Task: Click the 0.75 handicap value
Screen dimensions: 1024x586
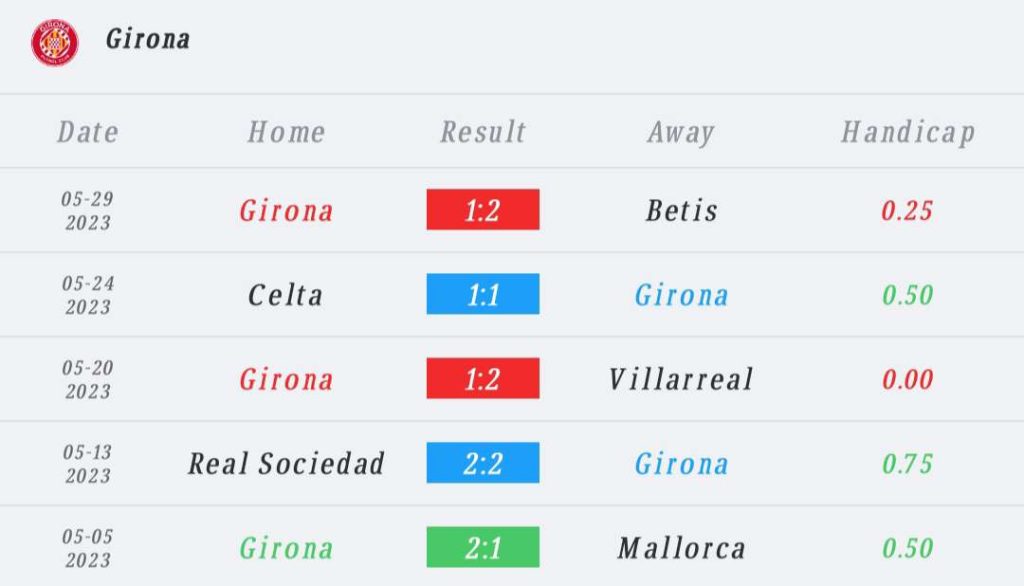Action: click(x=907, y=464)
